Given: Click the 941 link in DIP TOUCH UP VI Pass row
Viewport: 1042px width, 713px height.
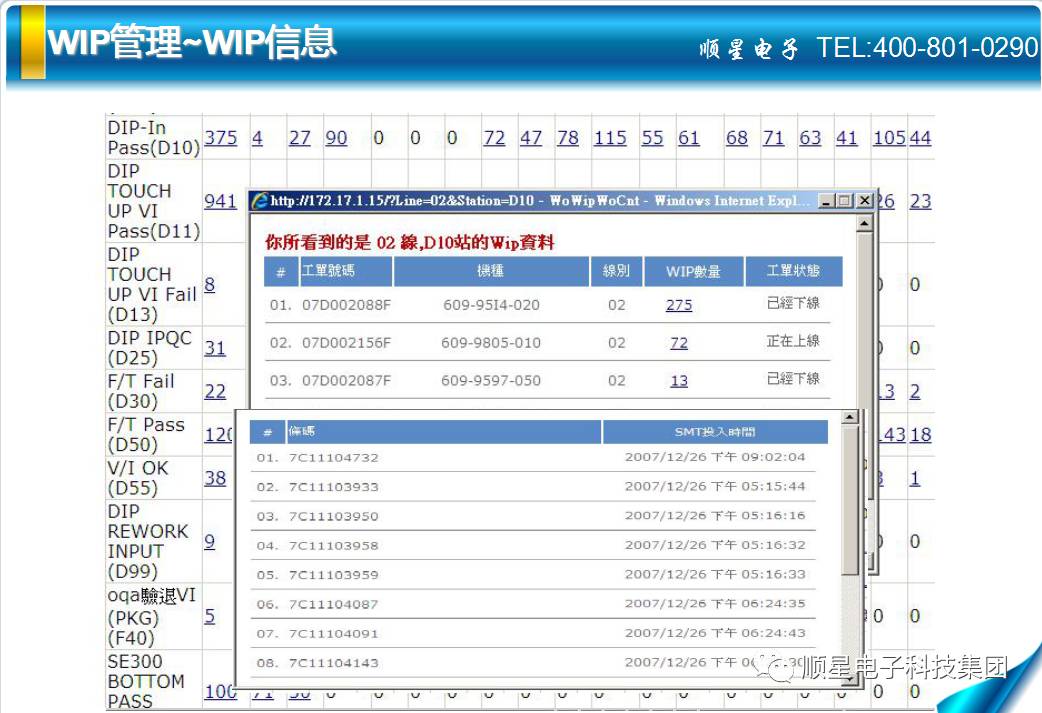Looking at the screenshot, I should (220, 201).
